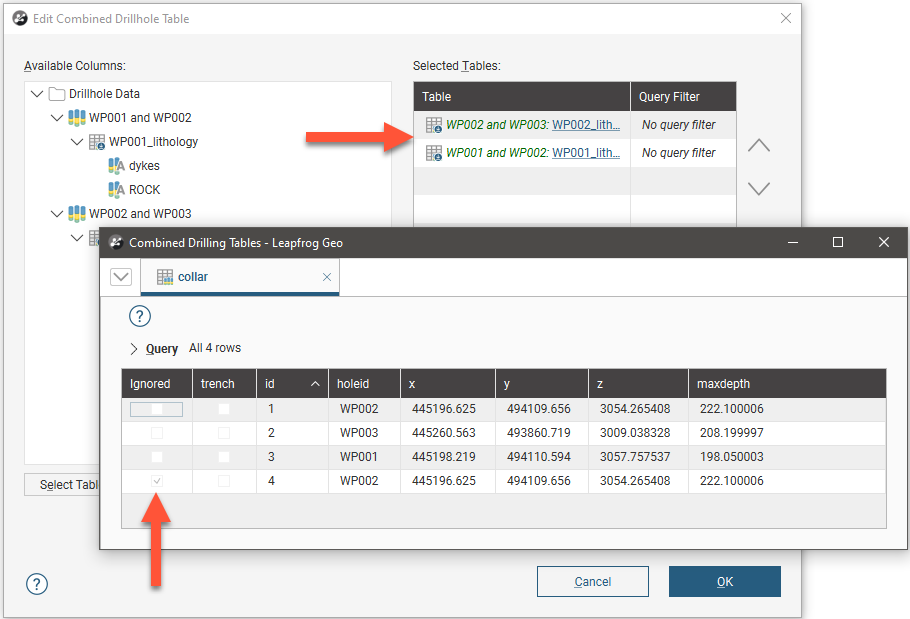Open the WP002_lith link in Selected Tables

click(586, 125)
